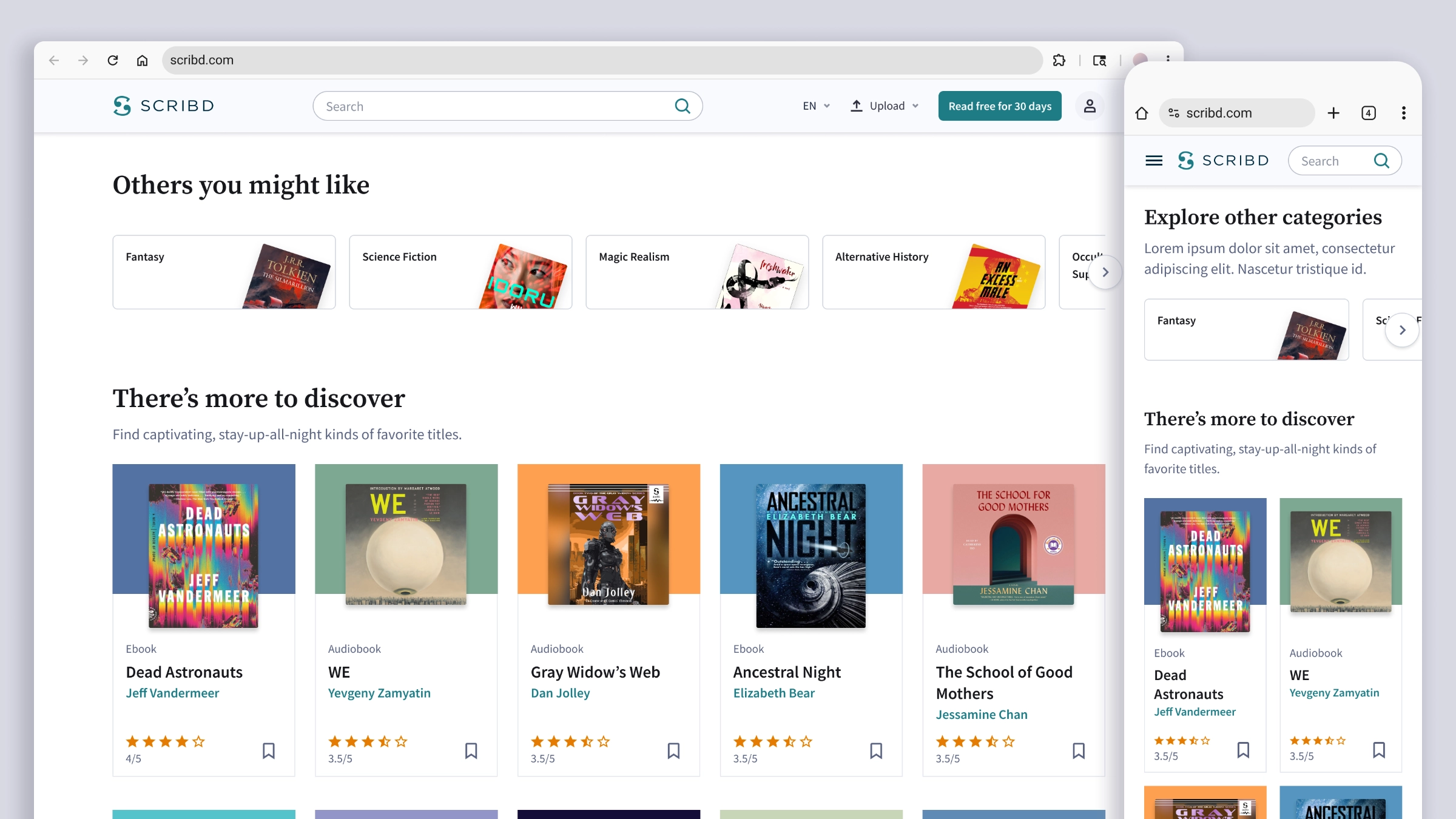The width and height of the screenshot is (1456, 819).
Task: Open author Yevgeny Zamyatin link on desktop
Action: click(379, 693)
